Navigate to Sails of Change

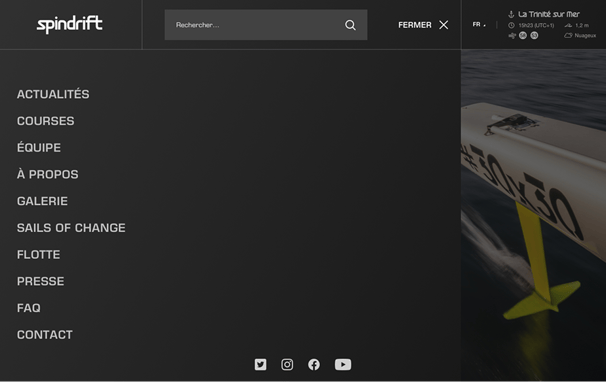tap(71, 228)
